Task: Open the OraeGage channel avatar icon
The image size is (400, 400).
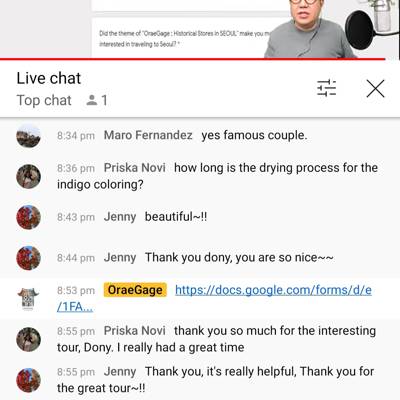Action: click(x=28, y=299)
